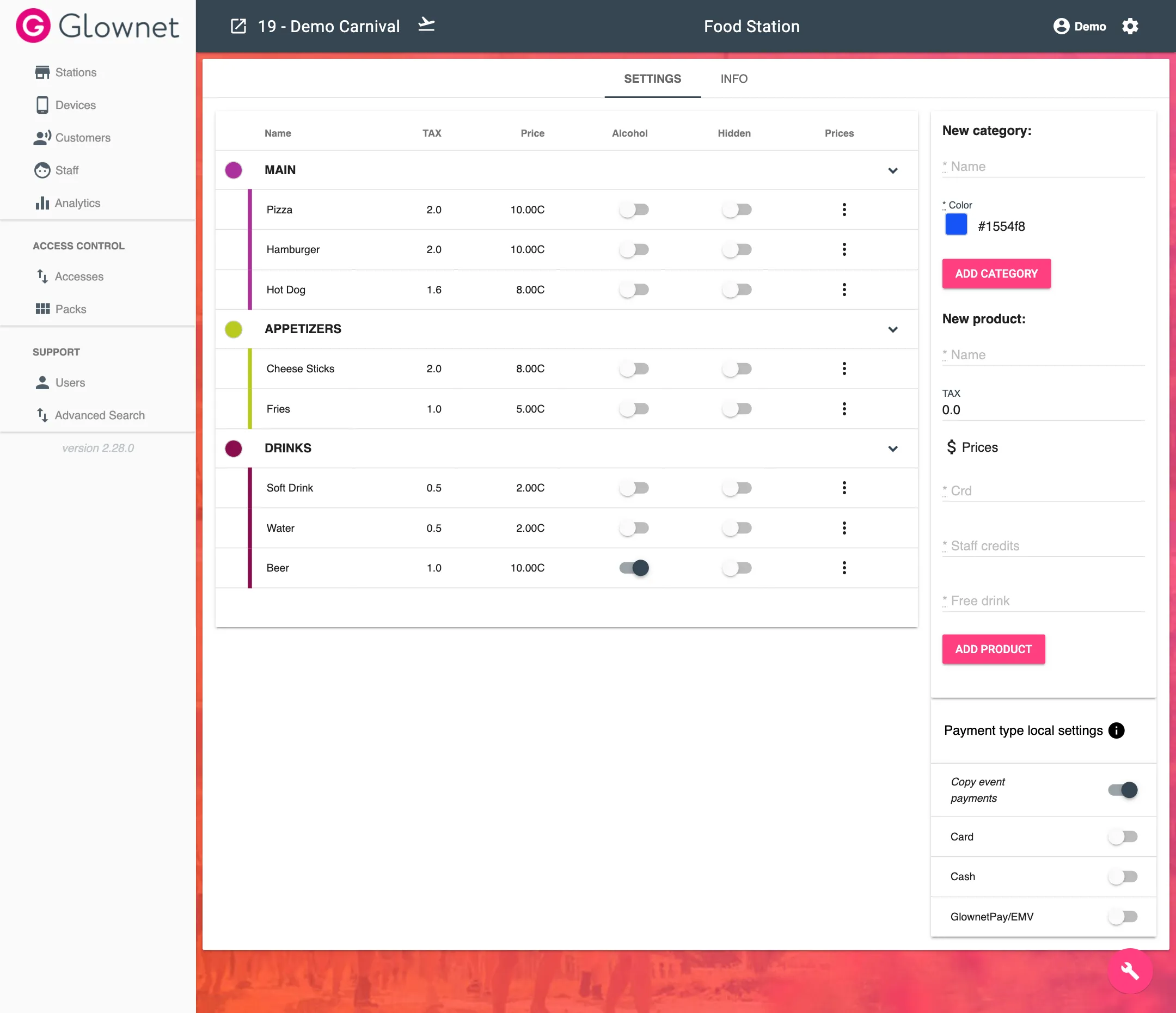The image size is (1176, 1013).
Task: Toggle Hidden switch for Hamburger
Action: 737,249
